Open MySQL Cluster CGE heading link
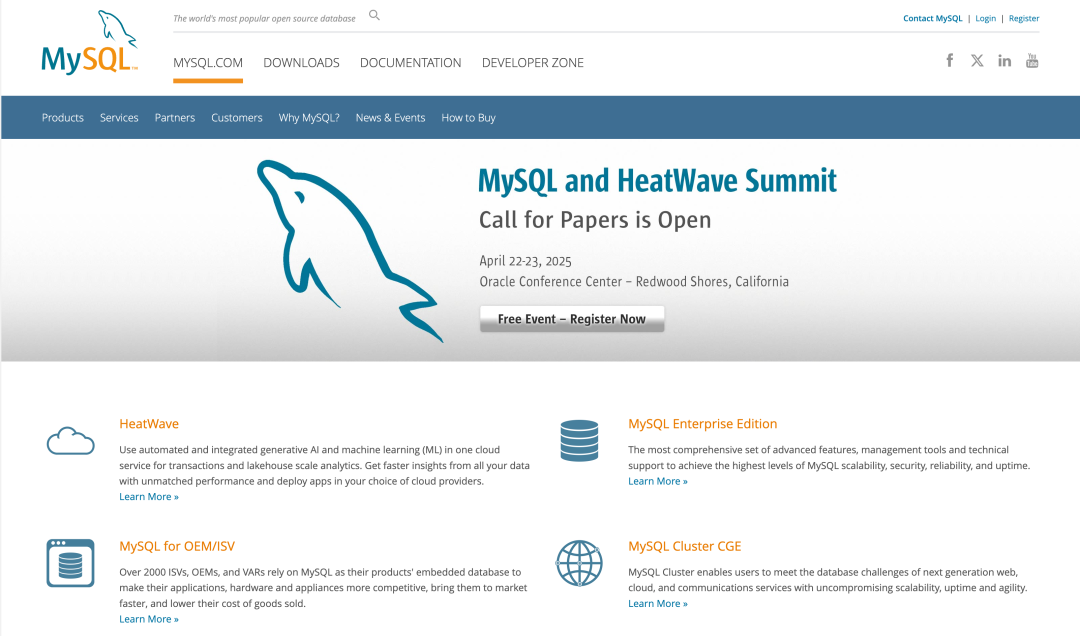The width and height of the screenshot is (1080, 636). (x=685, y=546)
